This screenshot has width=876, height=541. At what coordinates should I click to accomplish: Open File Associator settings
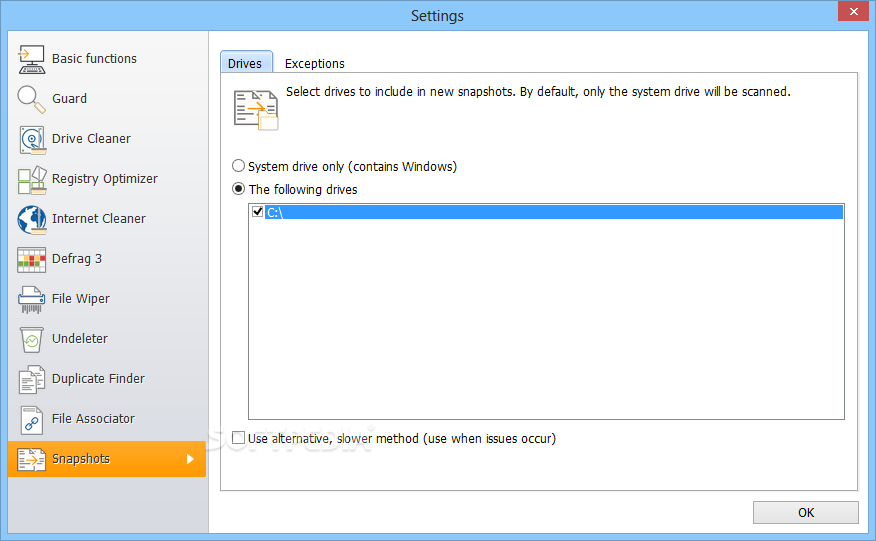[x=93, y=419]
